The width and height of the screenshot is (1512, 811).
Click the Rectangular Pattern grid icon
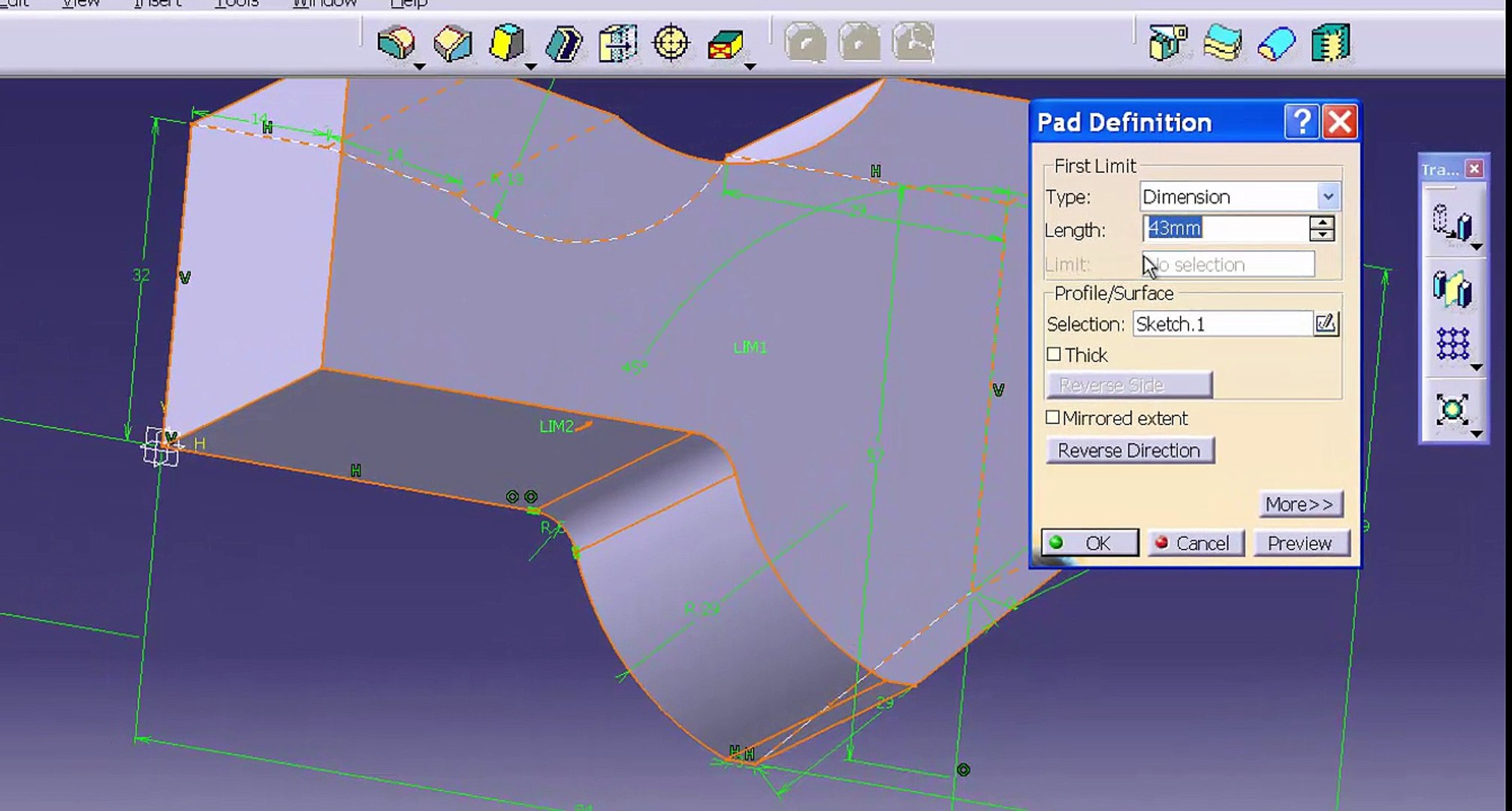click(x=1453, y=345)
